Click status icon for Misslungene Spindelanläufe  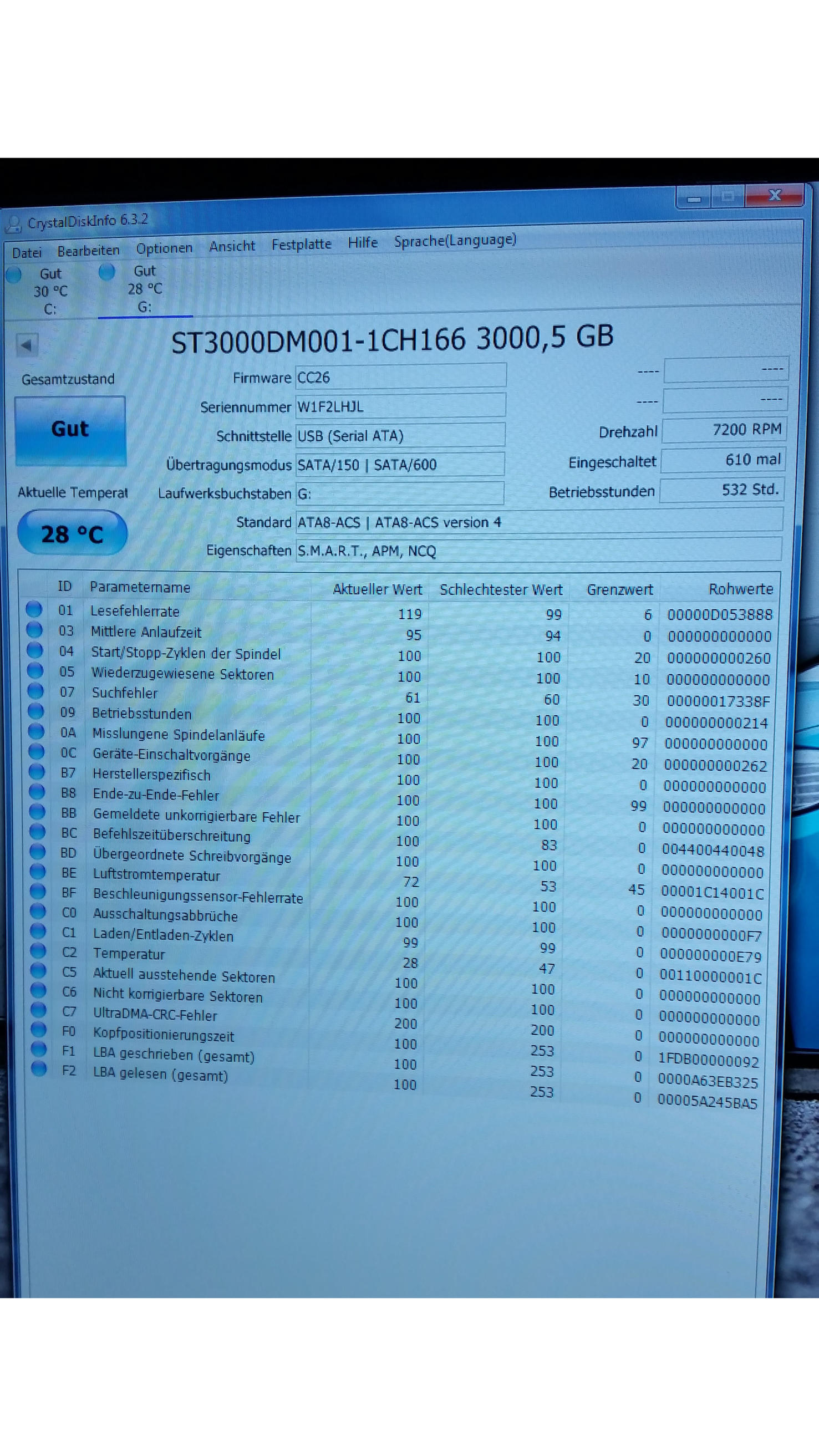coord(35,731)
